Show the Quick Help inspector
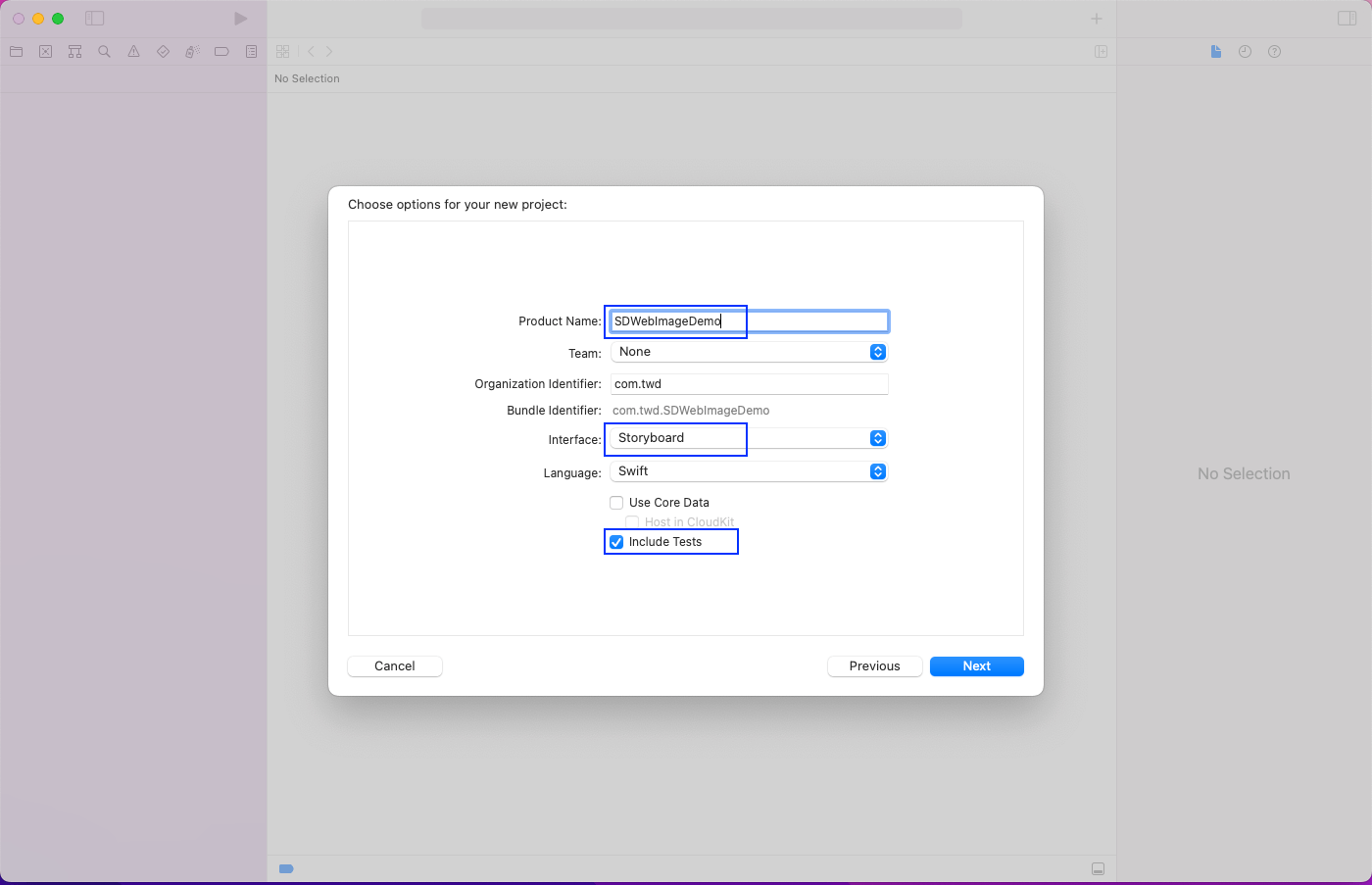This screenshot has width=1372, height=885. (1274, 52)
